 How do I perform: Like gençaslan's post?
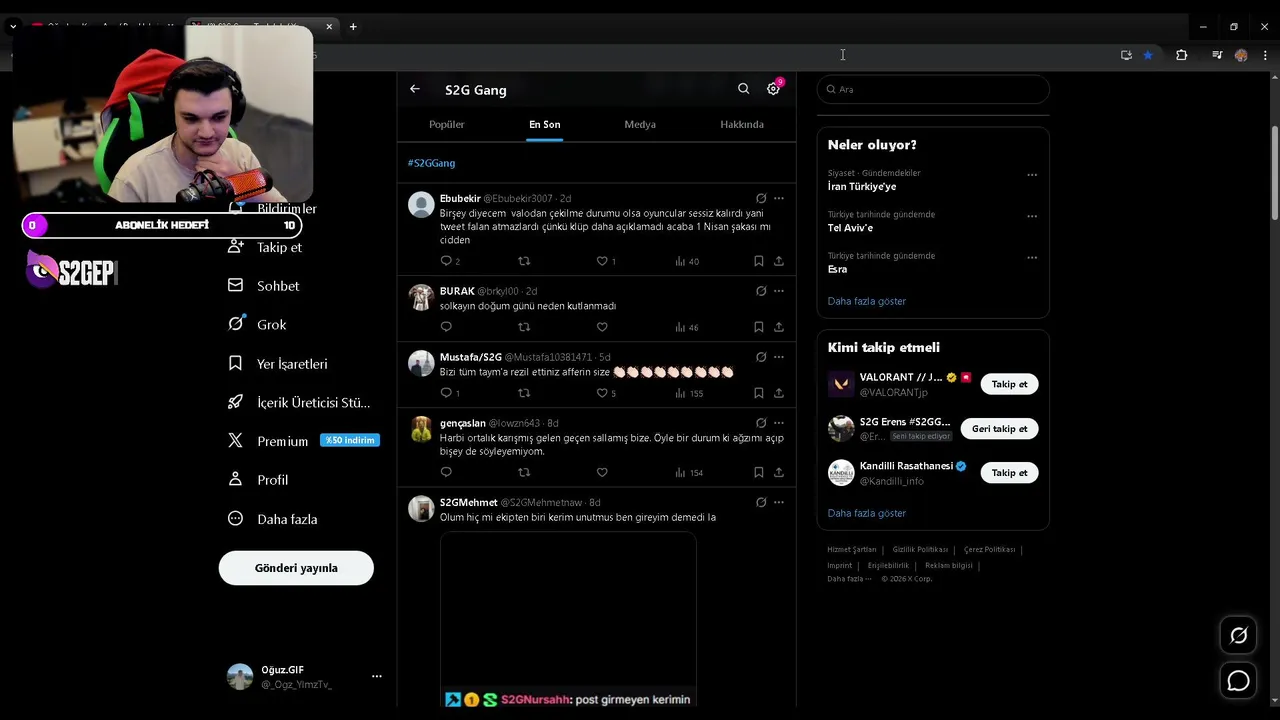[x=602, y=472]
